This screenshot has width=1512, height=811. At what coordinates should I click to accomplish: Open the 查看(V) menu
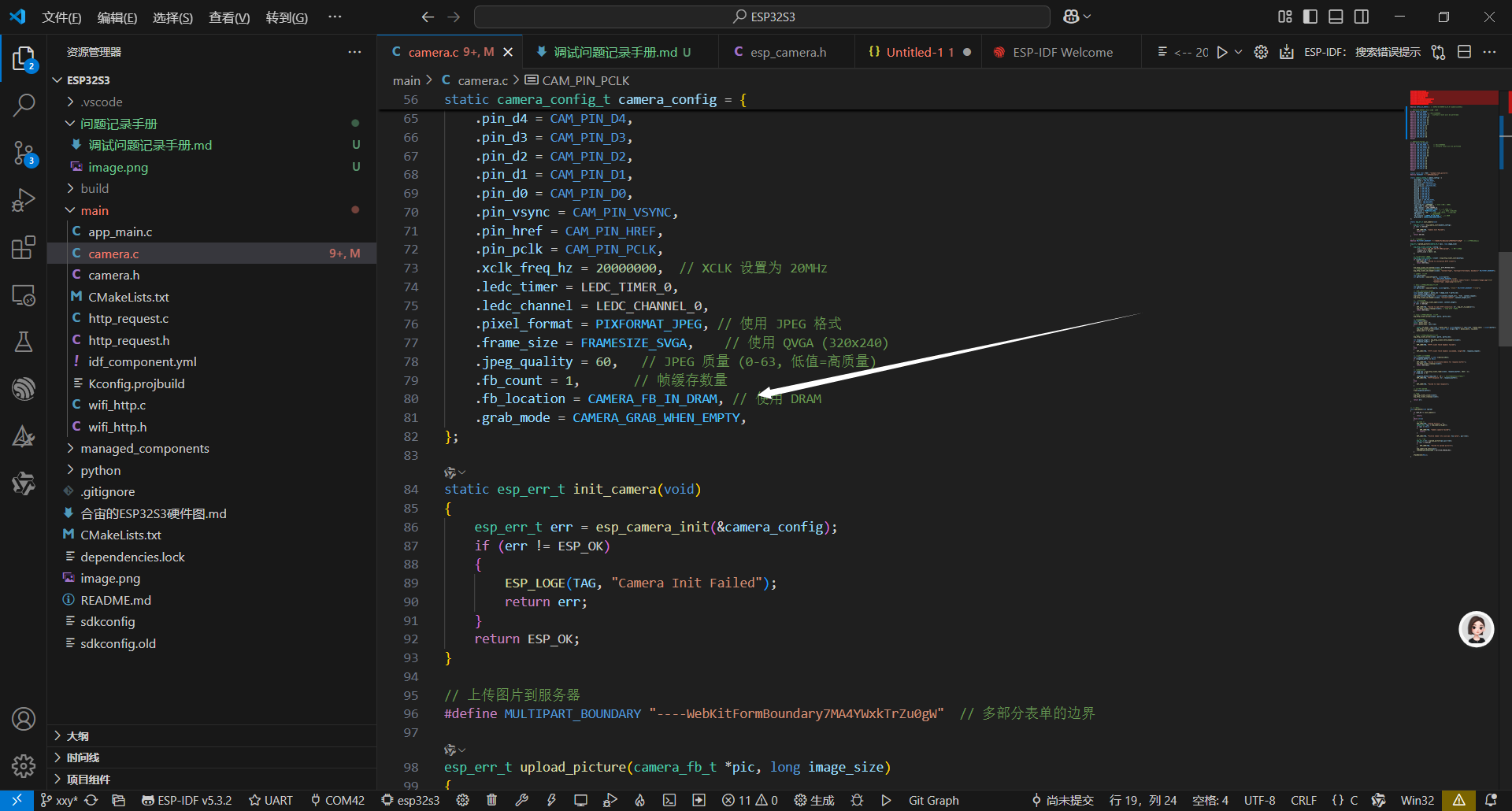pos(228,17)
